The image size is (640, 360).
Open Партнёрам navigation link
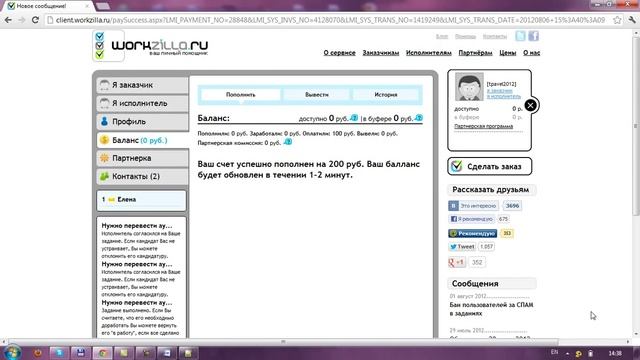[476, 53]
